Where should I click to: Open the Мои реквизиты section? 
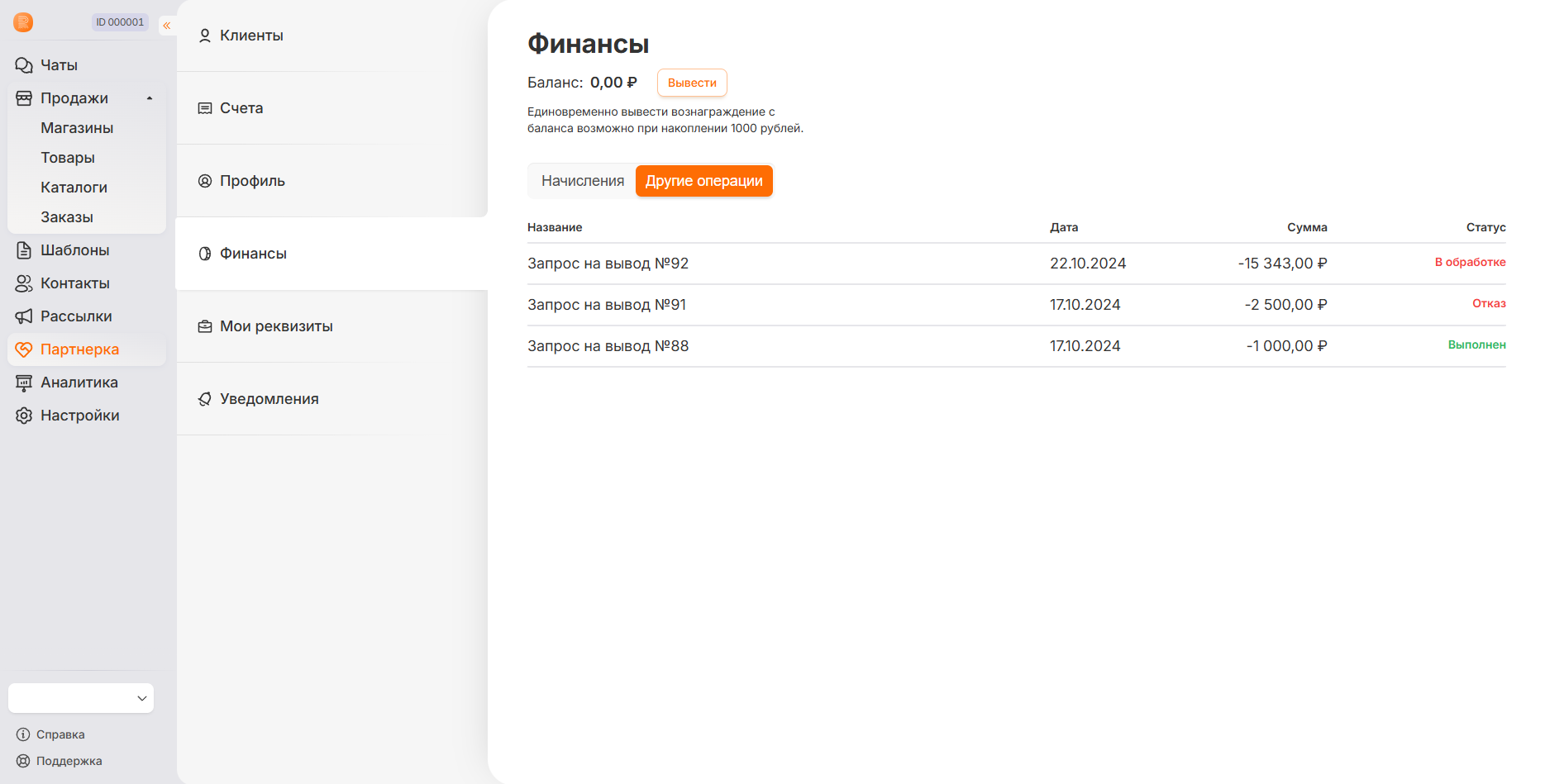(332, 326)
